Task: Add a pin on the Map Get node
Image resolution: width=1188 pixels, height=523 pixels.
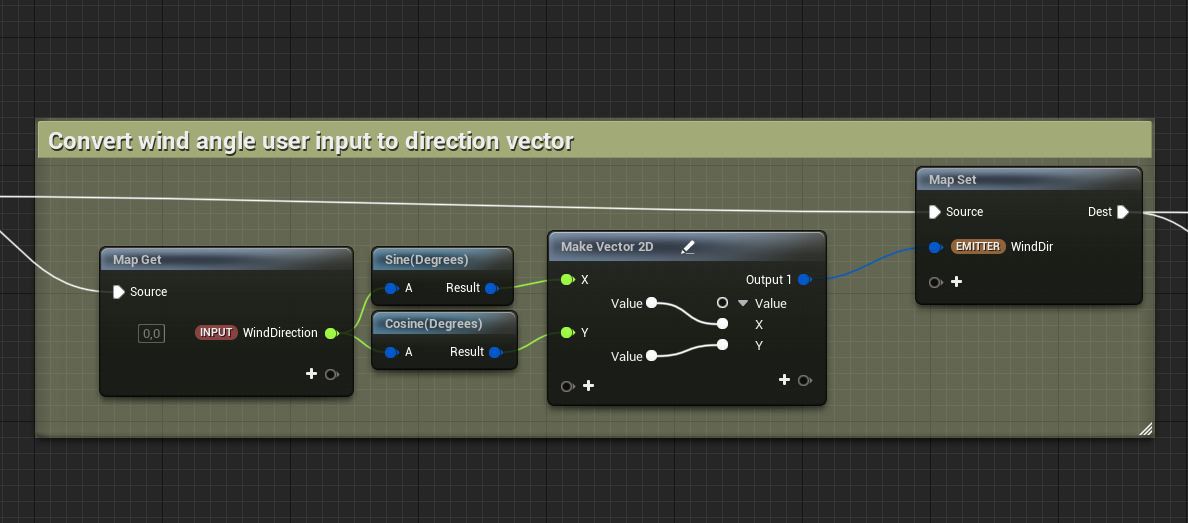Action: 312,374
